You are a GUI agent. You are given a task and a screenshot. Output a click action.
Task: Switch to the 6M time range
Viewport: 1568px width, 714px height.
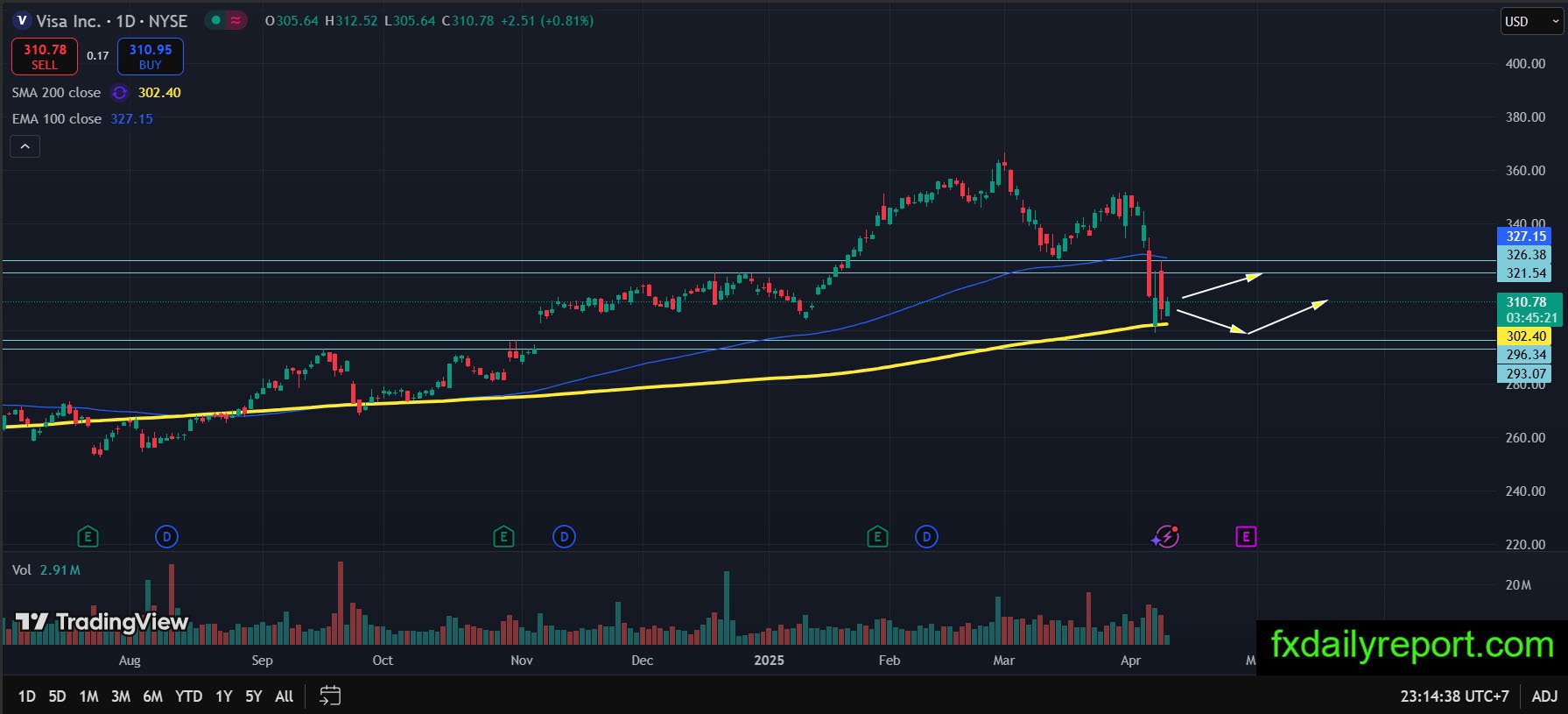coord(152,696)
